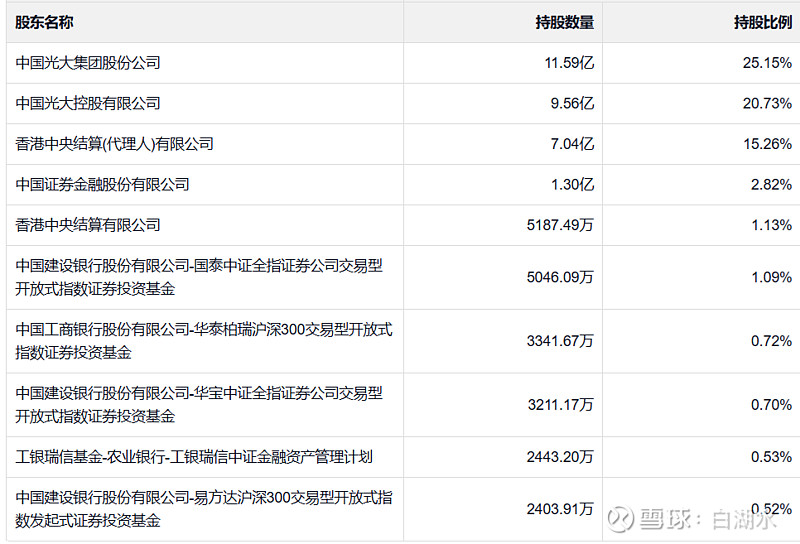
Task: Click the 股东名称 column header
Action: (x=44, y=22)
